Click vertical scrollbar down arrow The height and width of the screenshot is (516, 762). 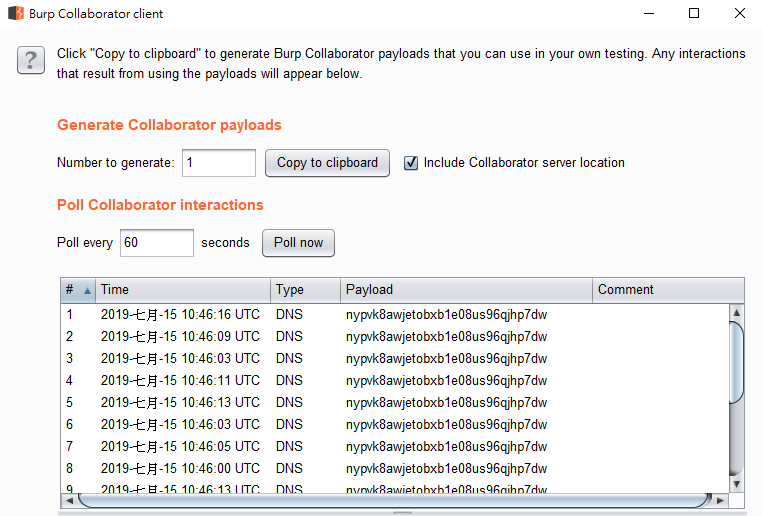coord(736,484)
